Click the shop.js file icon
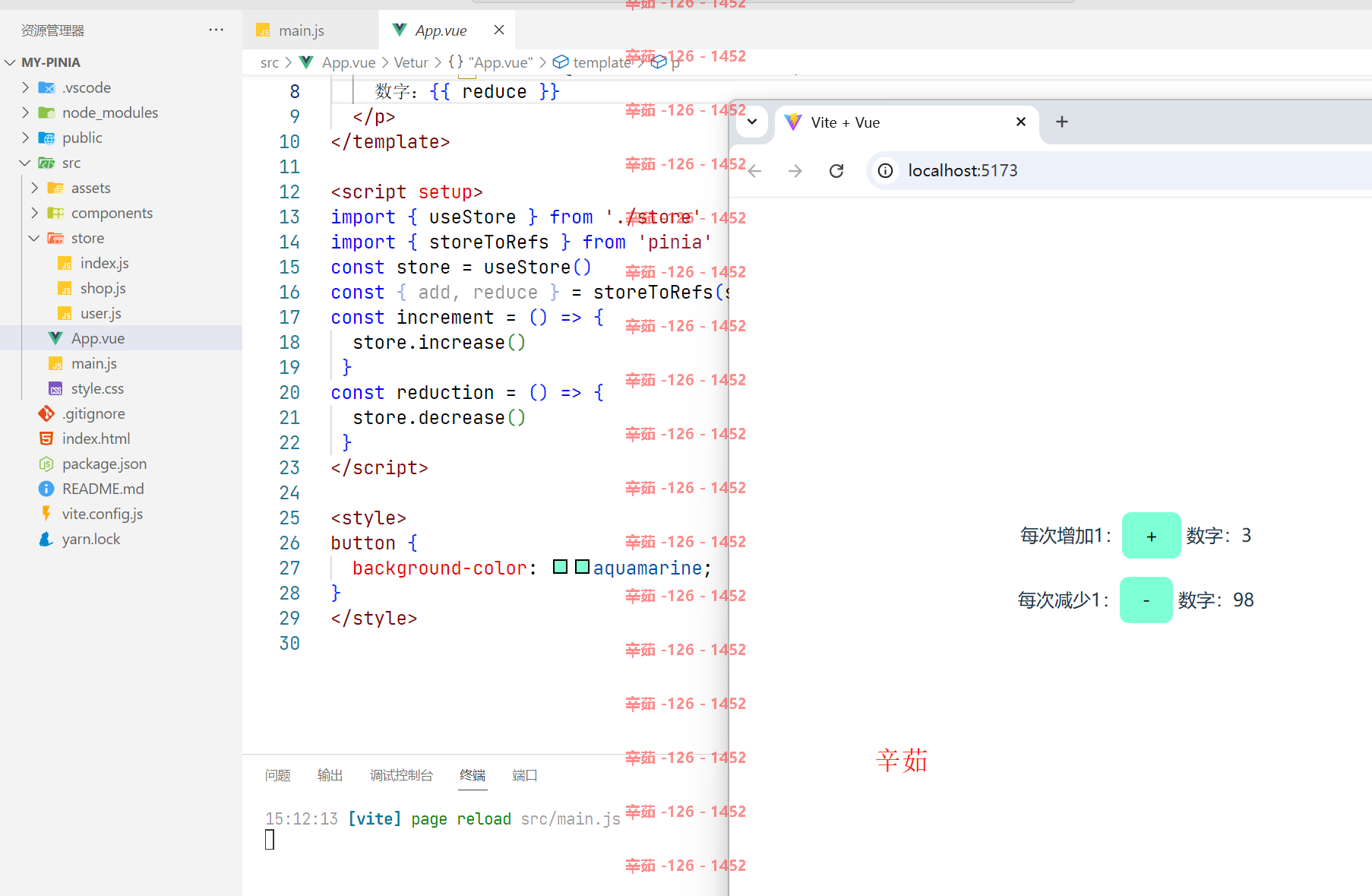This screenshot has height=896, width=1372. (65, 288)
